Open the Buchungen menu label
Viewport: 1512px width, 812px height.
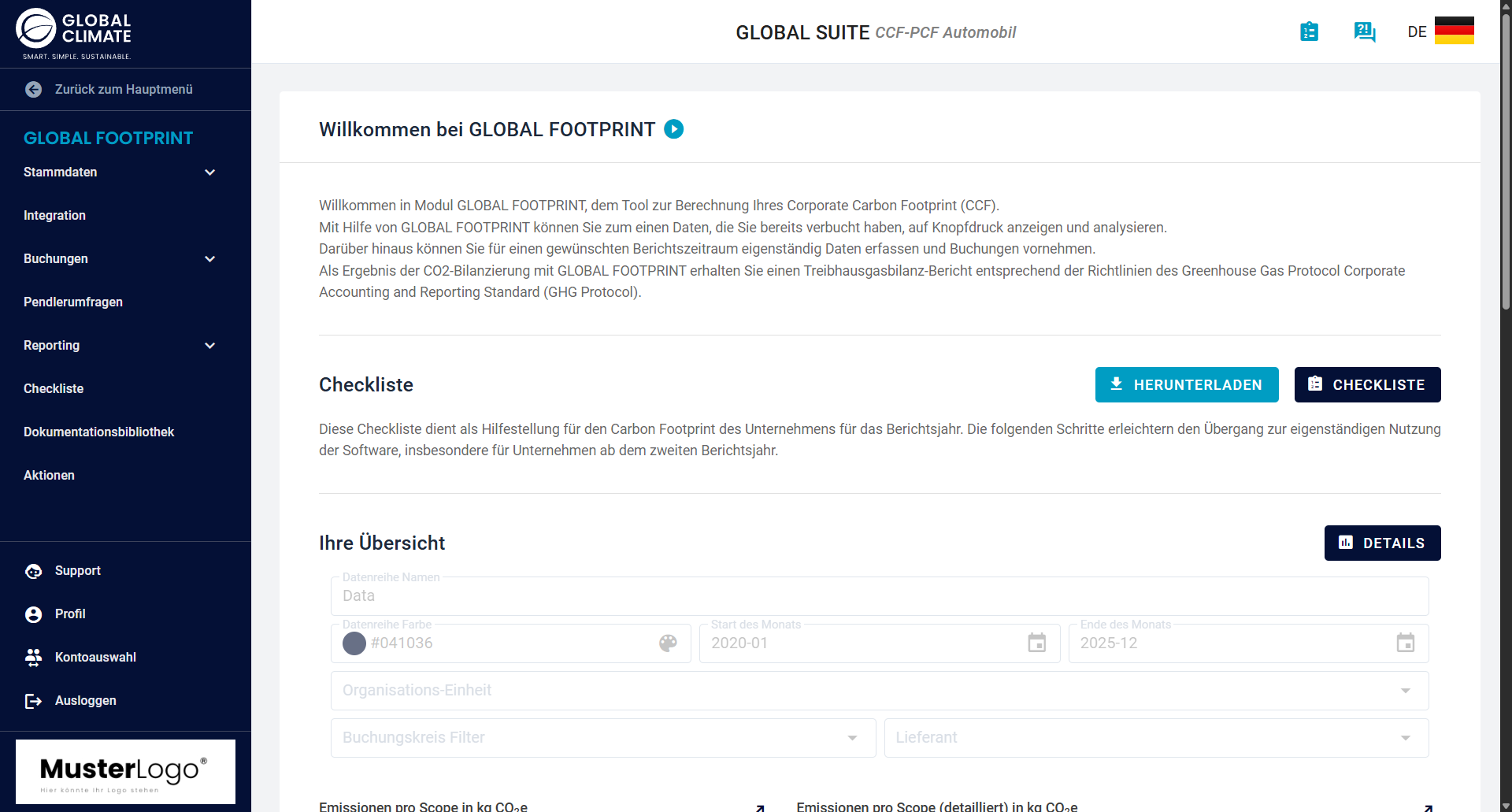[56, 259]
